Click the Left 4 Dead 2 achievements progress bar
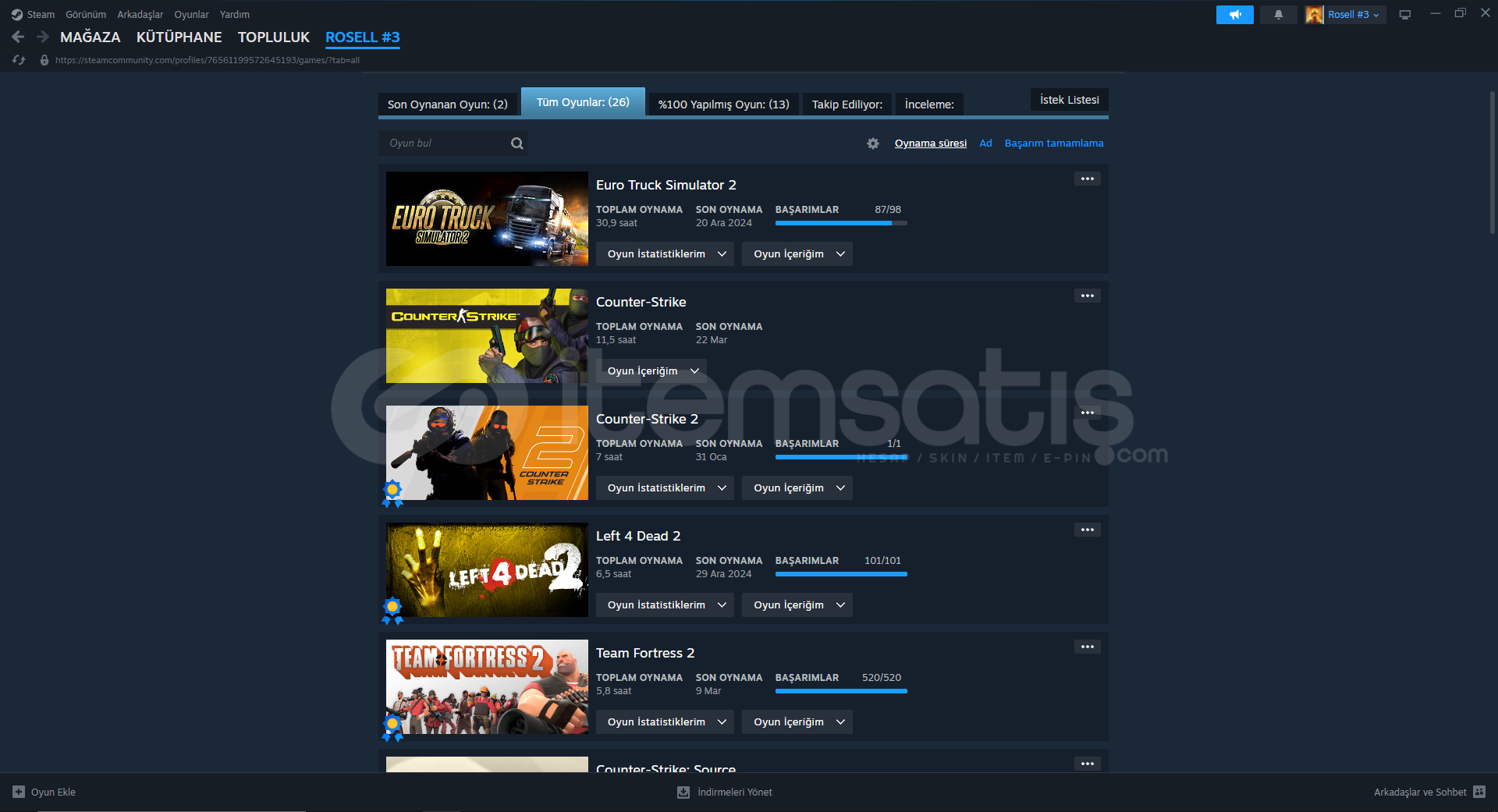The image size is (1498, 812). pyautogui.click(x=841, y=574)
